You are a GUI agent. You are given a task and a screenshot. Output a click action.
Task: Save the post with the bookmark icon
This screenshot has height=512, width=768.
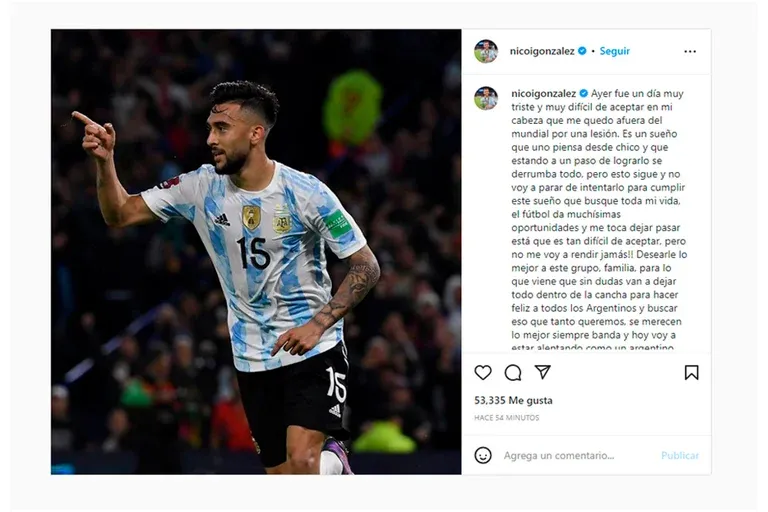click(x=691, y=372)
